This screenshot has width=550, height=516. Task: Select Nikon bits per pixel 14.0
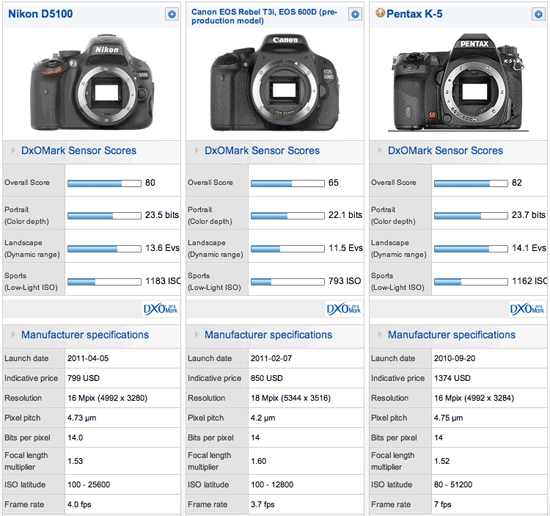tap(75, 438)
